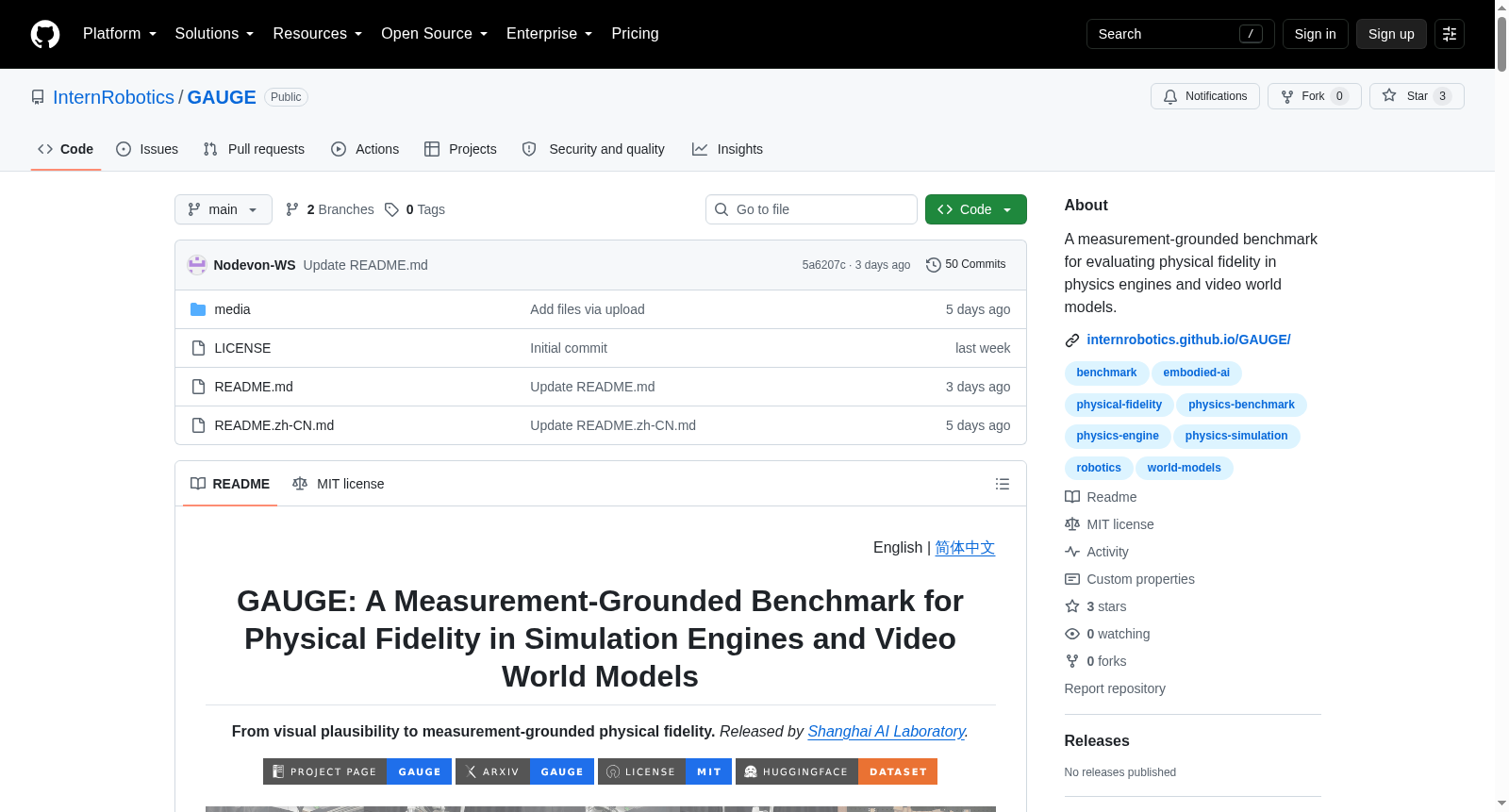Click the repository book icon beside InternRobotics
1509x812 pixels.
coord(38,97)
